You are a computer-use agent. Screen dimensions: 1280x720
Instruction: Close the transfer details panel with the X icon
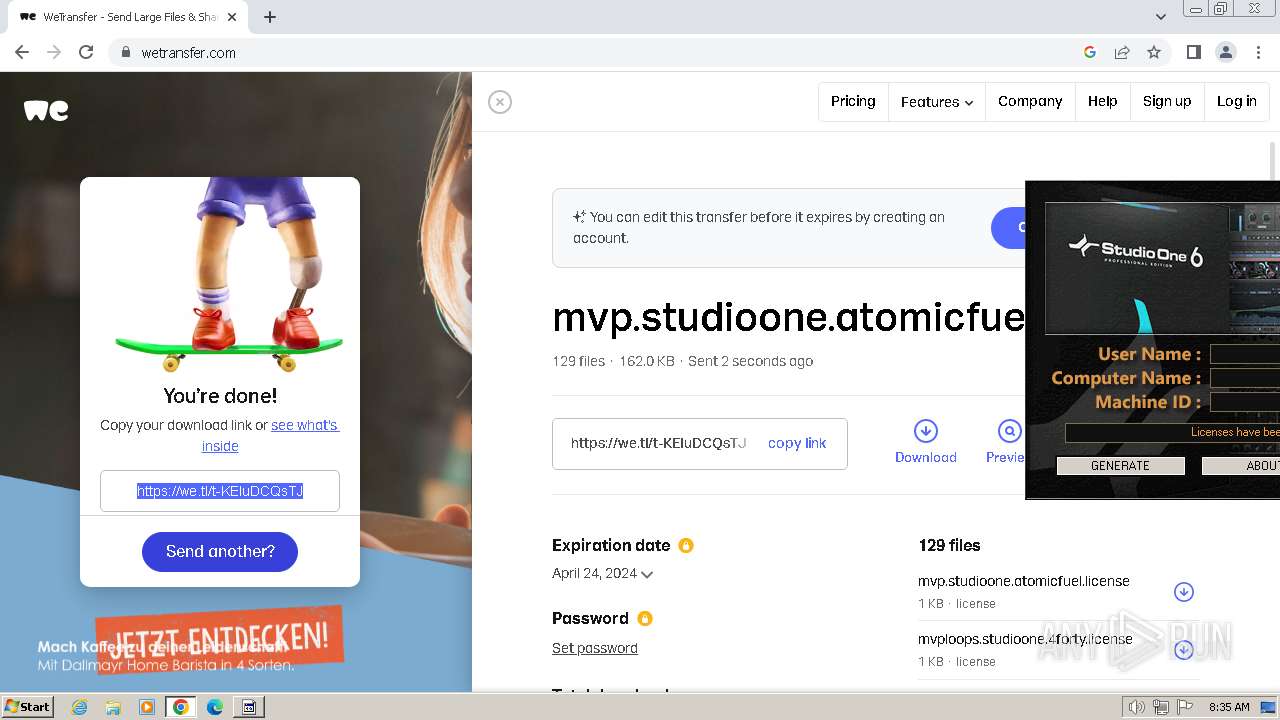click(500, 102)
